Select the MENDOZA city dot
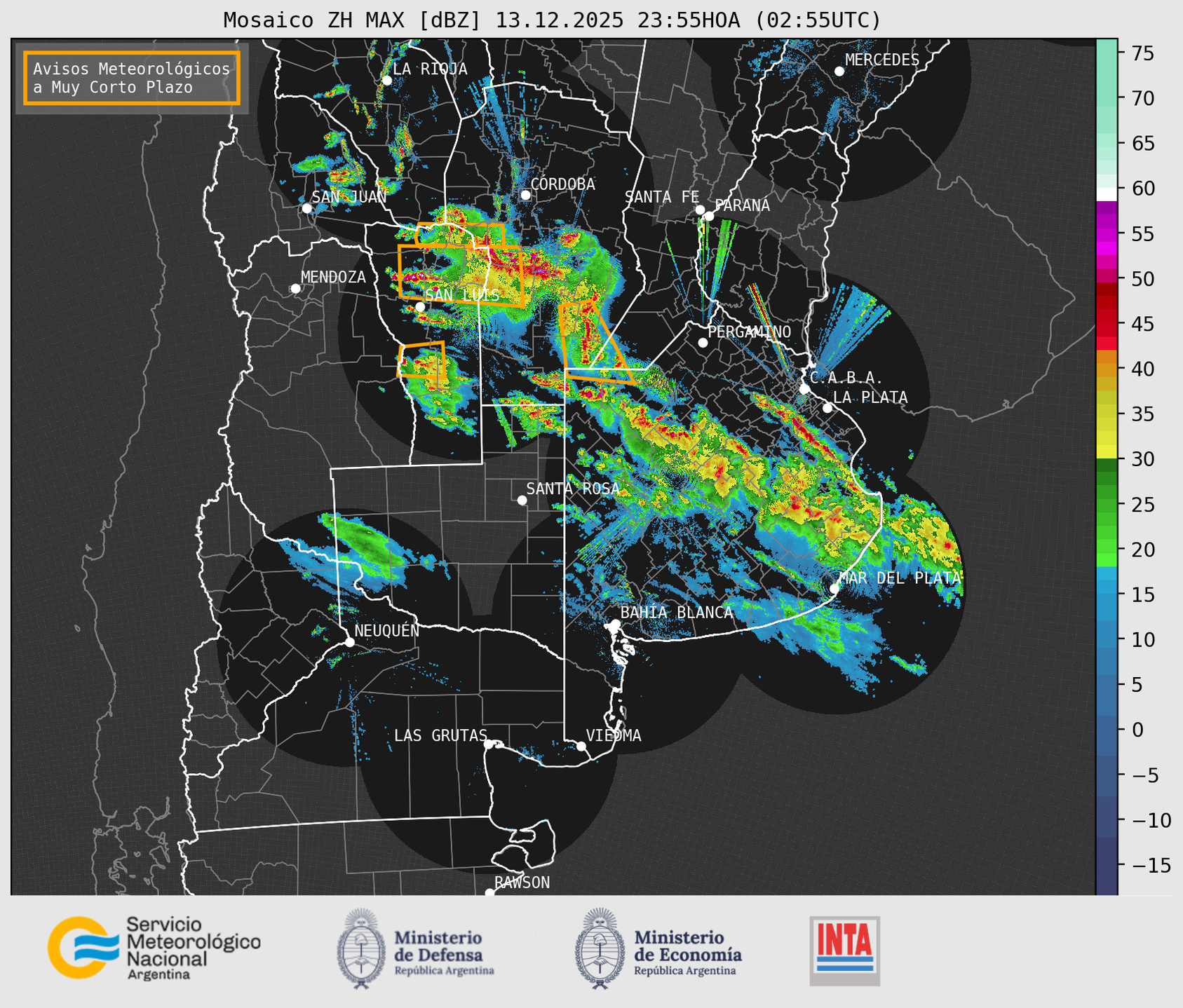 click(x=295, y=289)
